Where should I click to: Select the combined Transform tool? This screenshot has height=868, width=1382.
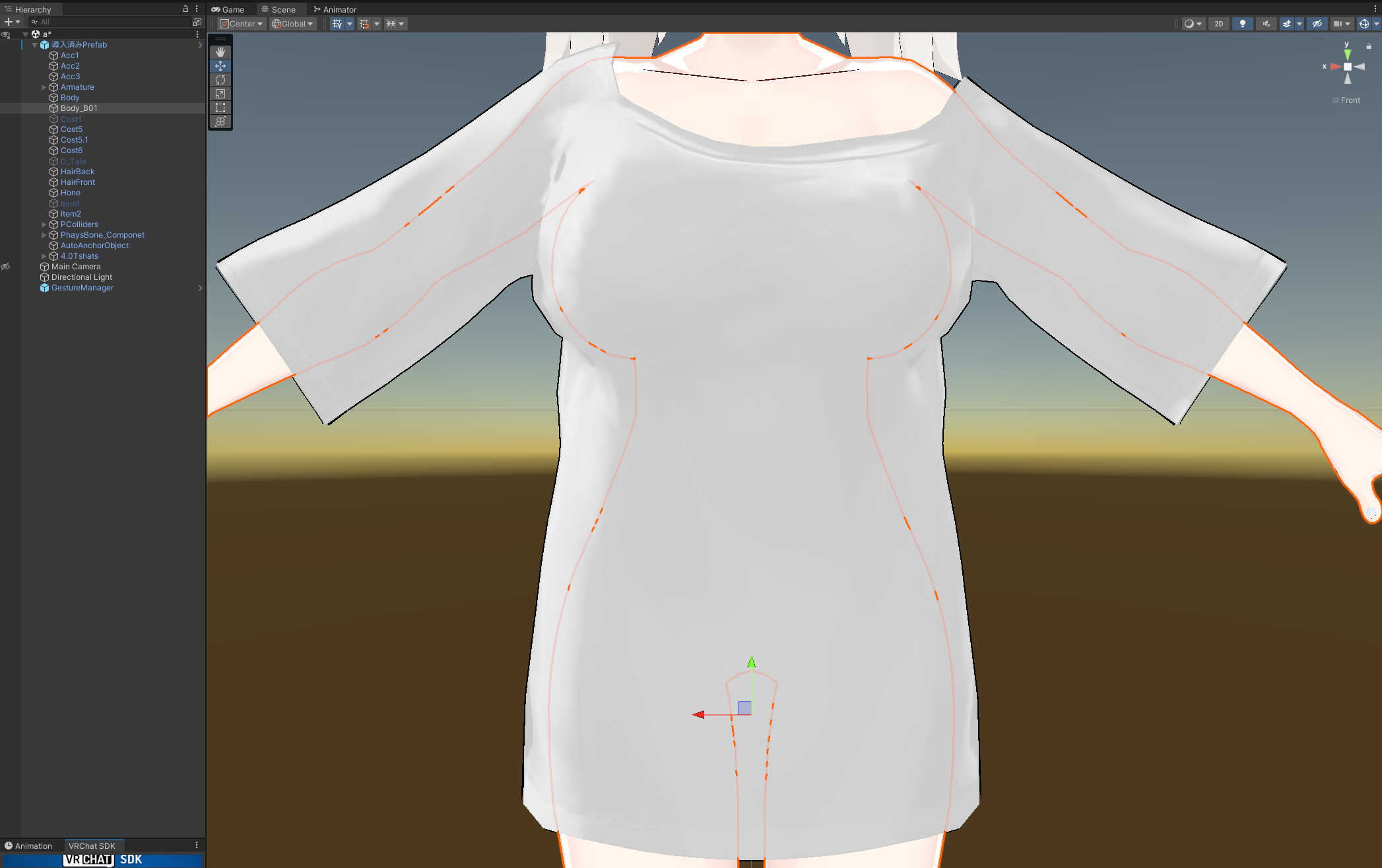point(220,121)
